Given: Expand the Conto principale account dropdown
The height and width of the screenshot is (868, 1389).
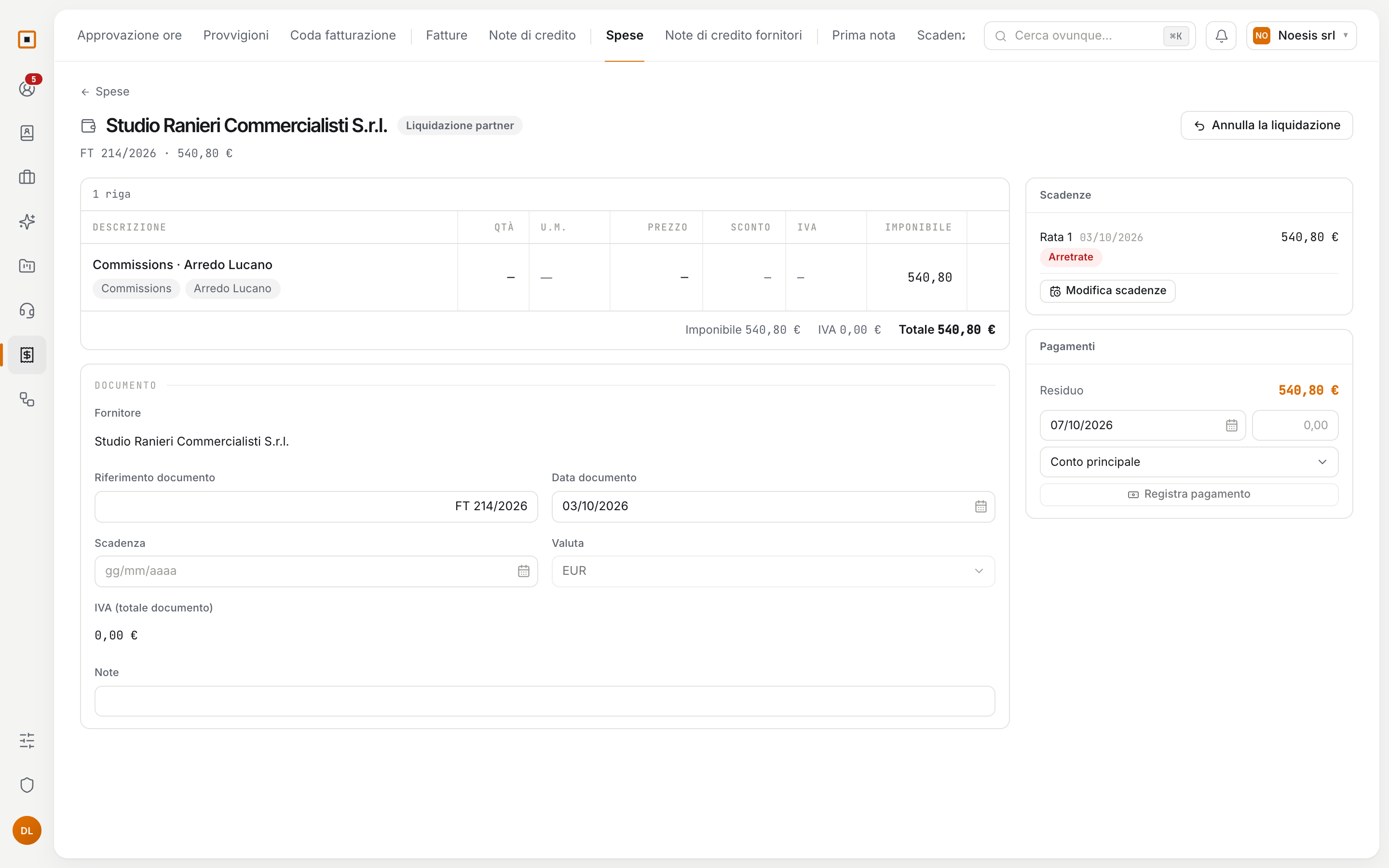Looking at the screenshot, I should (1189, 462).
